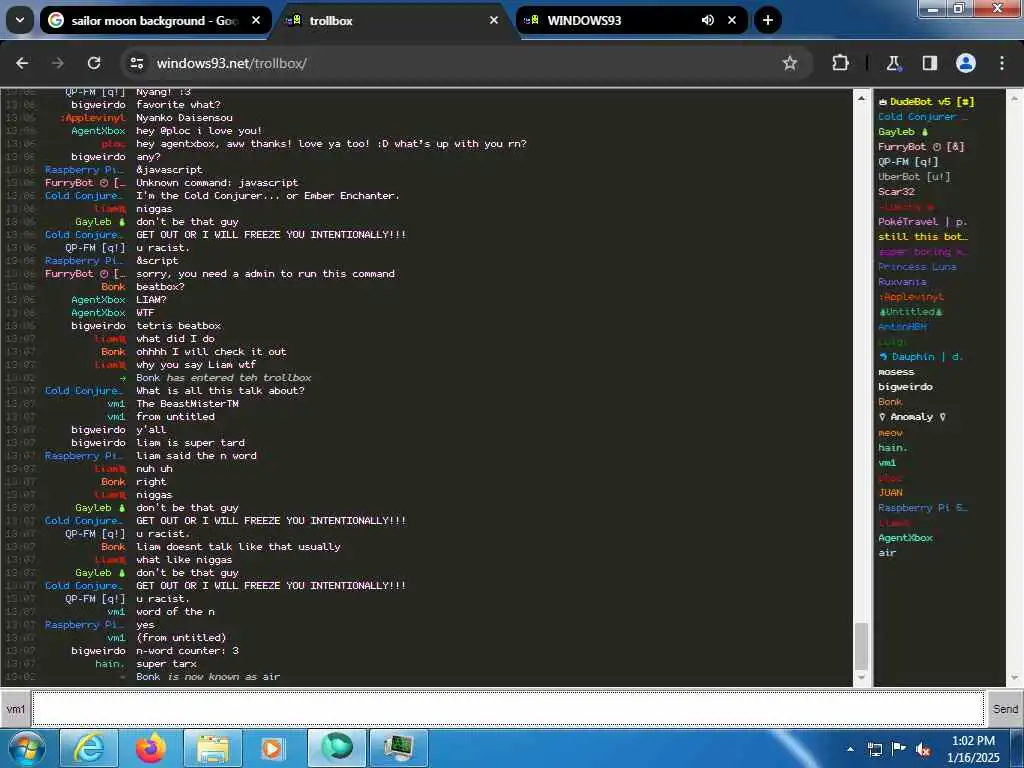
Task: Select air in the user list
Action: [x=887, y=552]
